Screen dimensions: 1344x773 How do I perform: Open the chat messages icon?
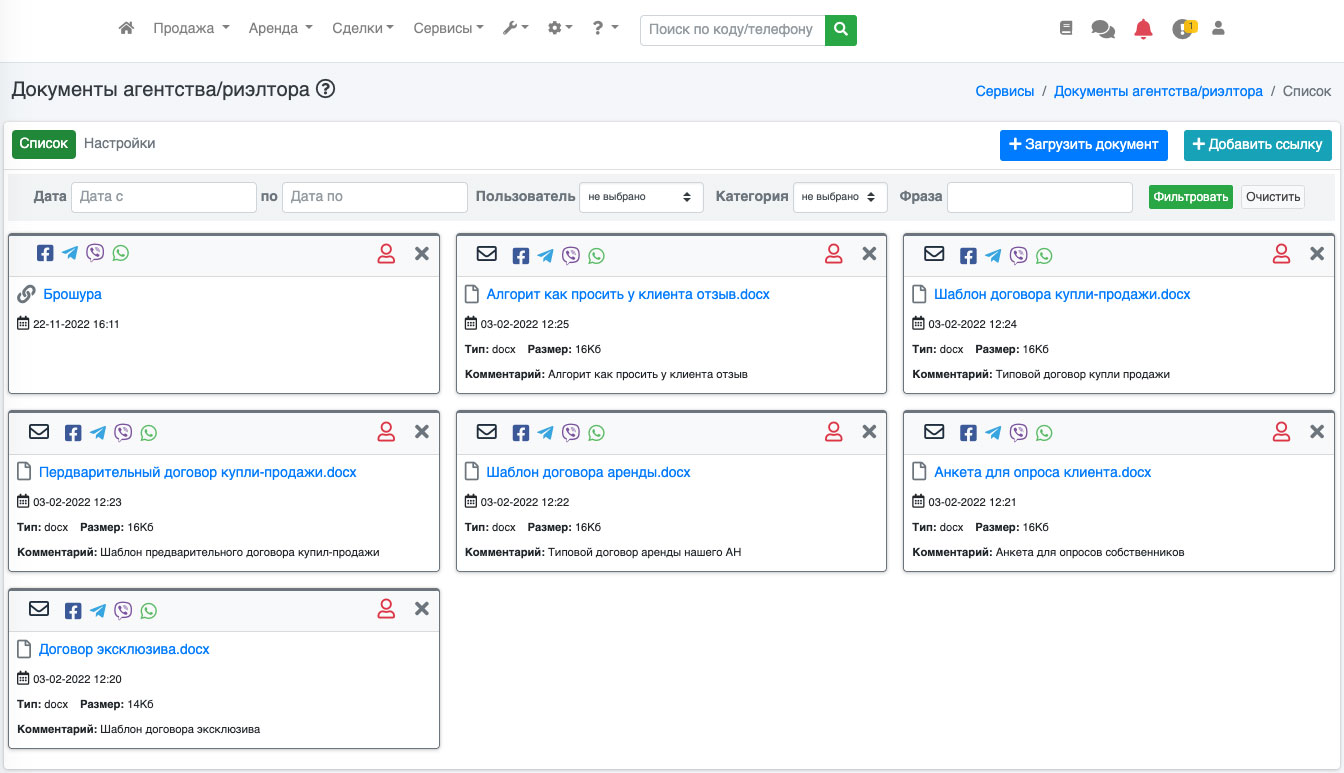(1103, 29)
